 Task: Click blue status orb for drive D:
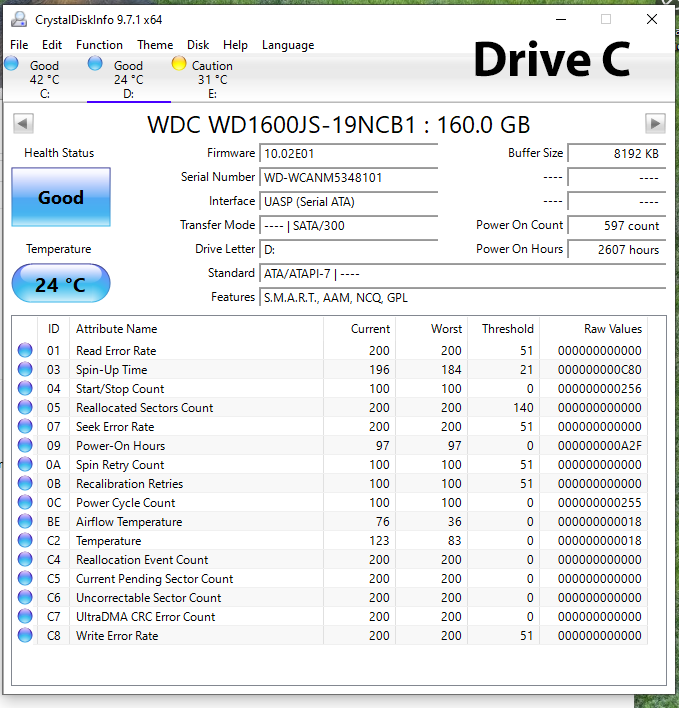(95, 64)
